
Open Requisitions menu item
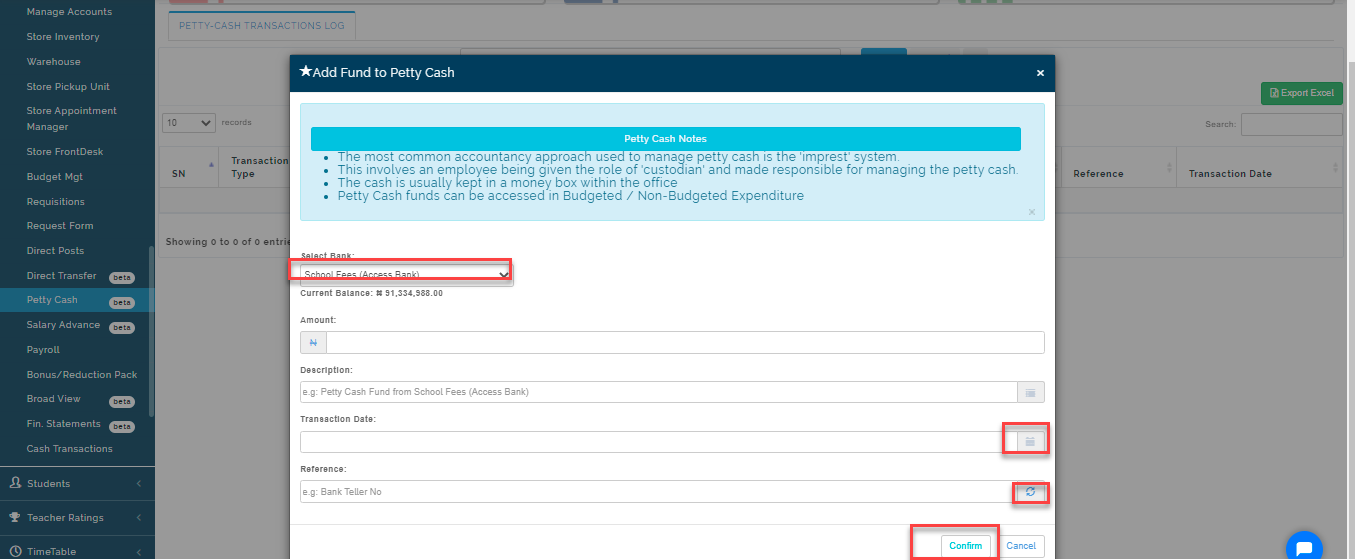point(55,202)
